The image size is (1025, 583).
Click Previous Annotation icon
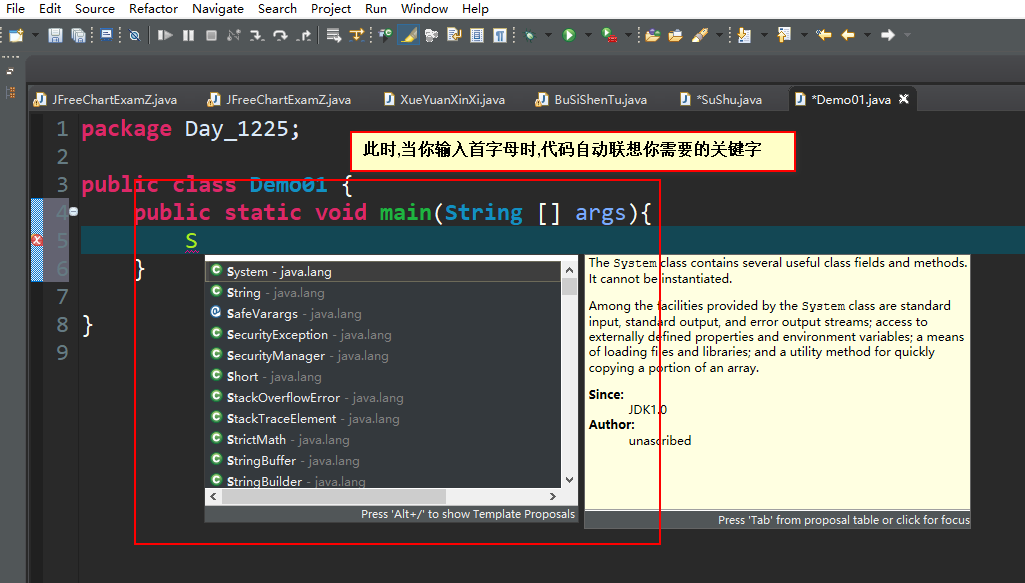(x=784, y=35)
